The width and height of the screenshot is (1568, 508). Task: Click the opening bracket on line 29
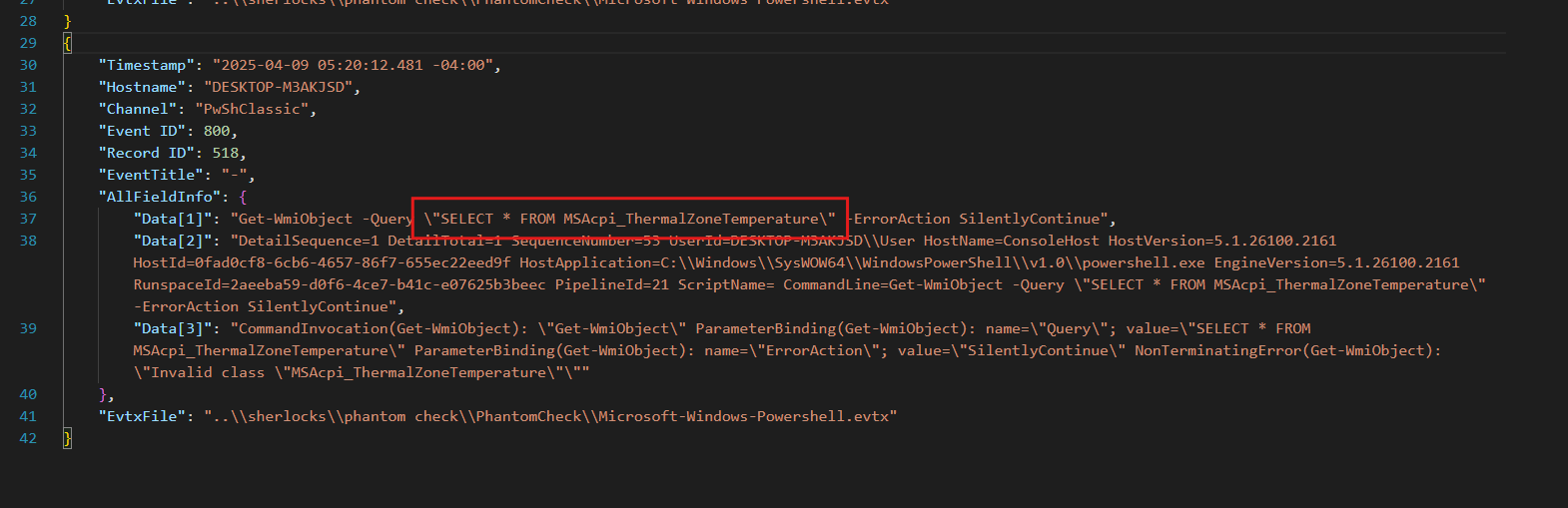click(x=67, y=43)
